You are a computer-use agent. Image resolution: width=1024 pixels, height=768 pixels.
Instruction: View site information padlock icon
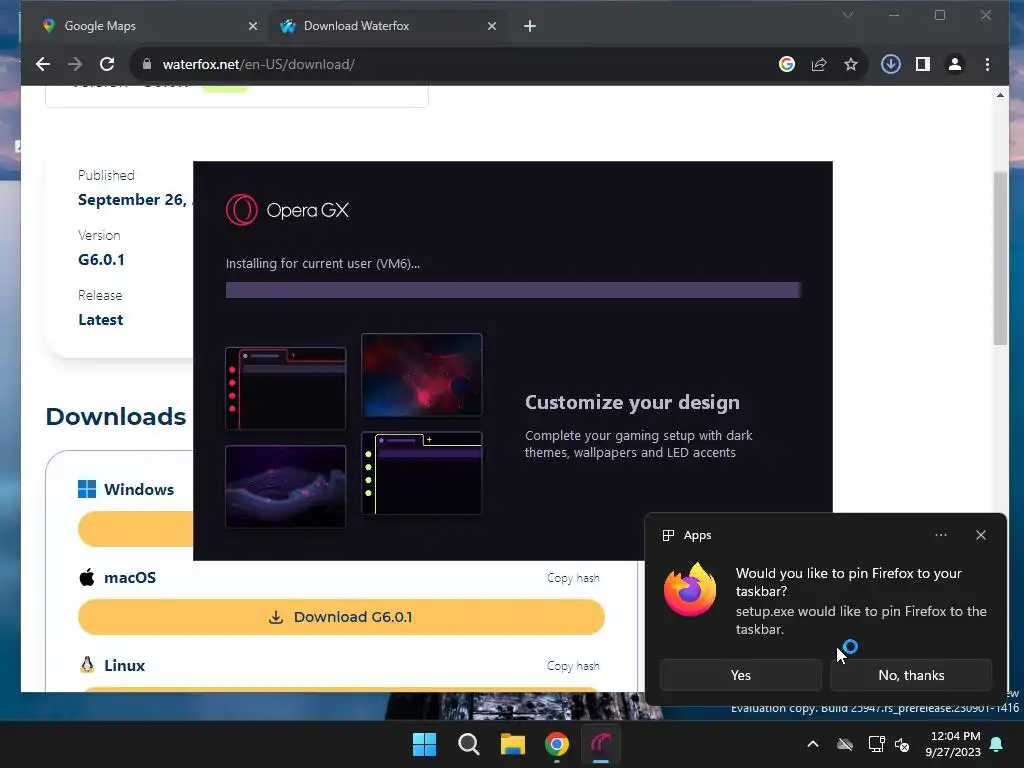[147, 64]
